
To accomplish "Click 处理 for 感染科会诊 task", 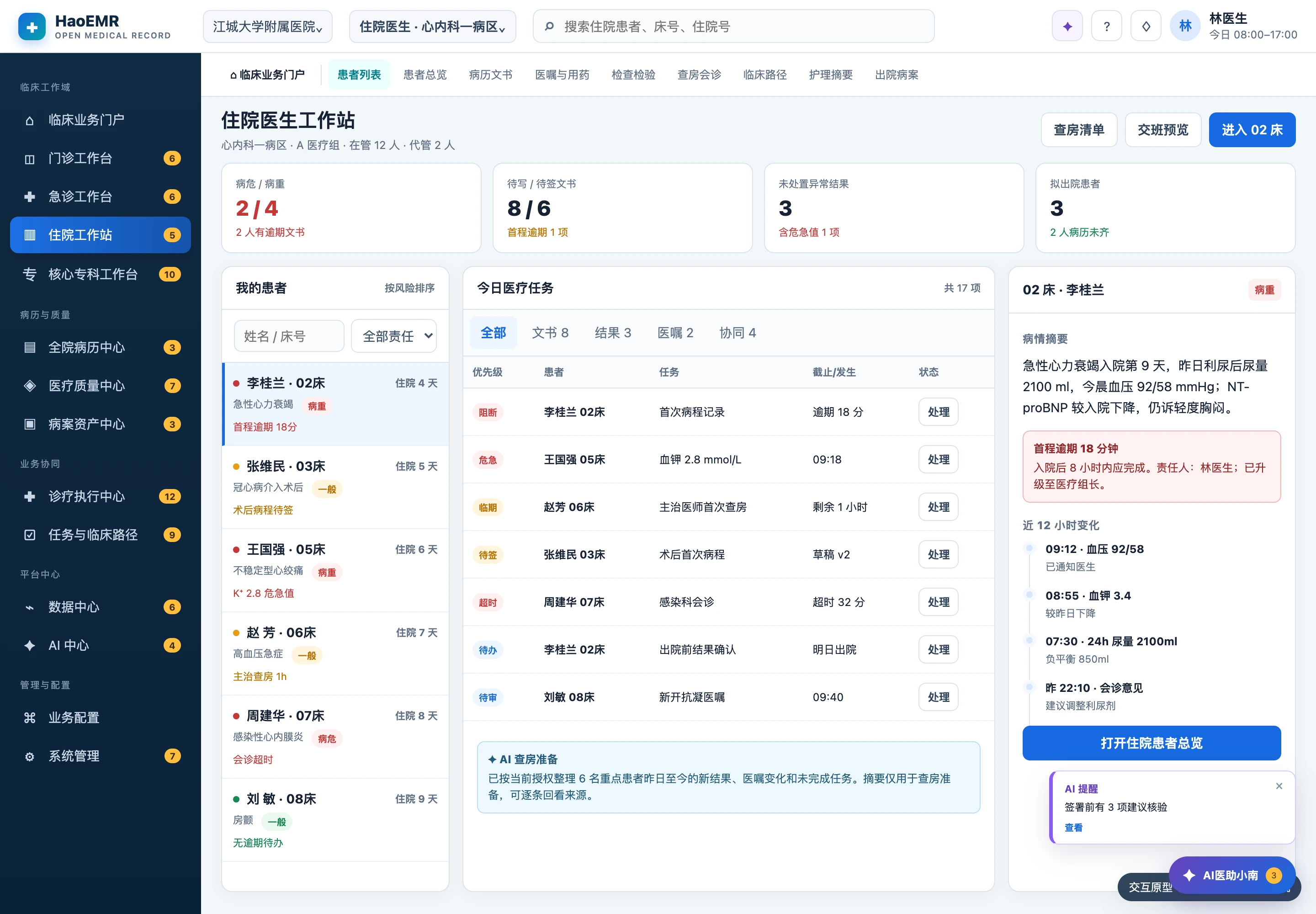I will coord(938,602).
